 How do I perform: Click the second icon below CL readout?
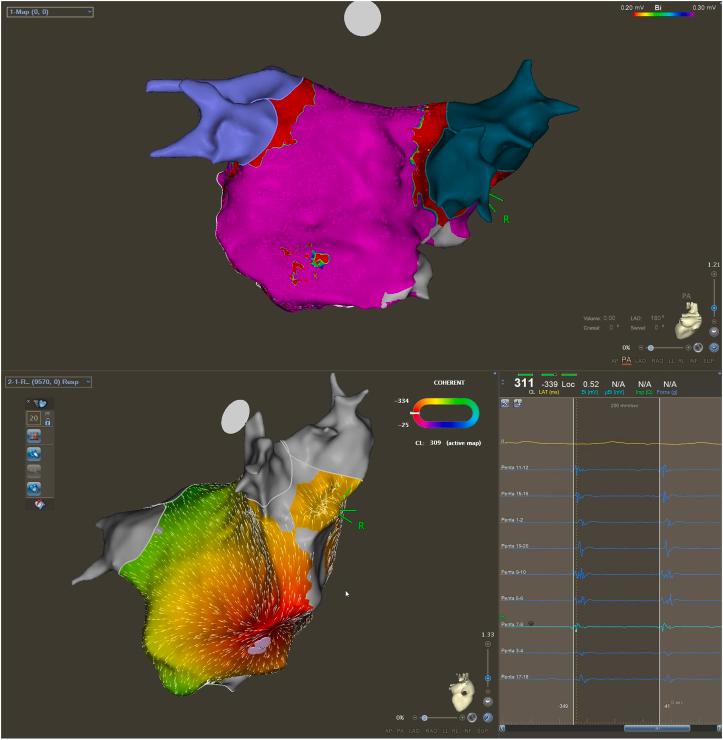coord(519,402)
